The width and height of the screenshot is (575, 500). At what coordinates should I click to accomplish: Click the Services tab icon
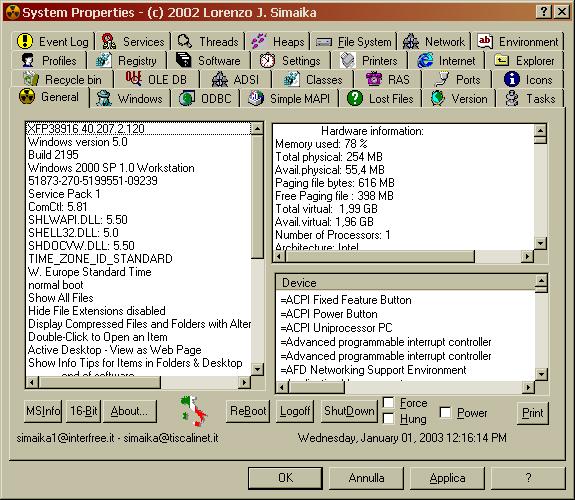coord(109,41)
